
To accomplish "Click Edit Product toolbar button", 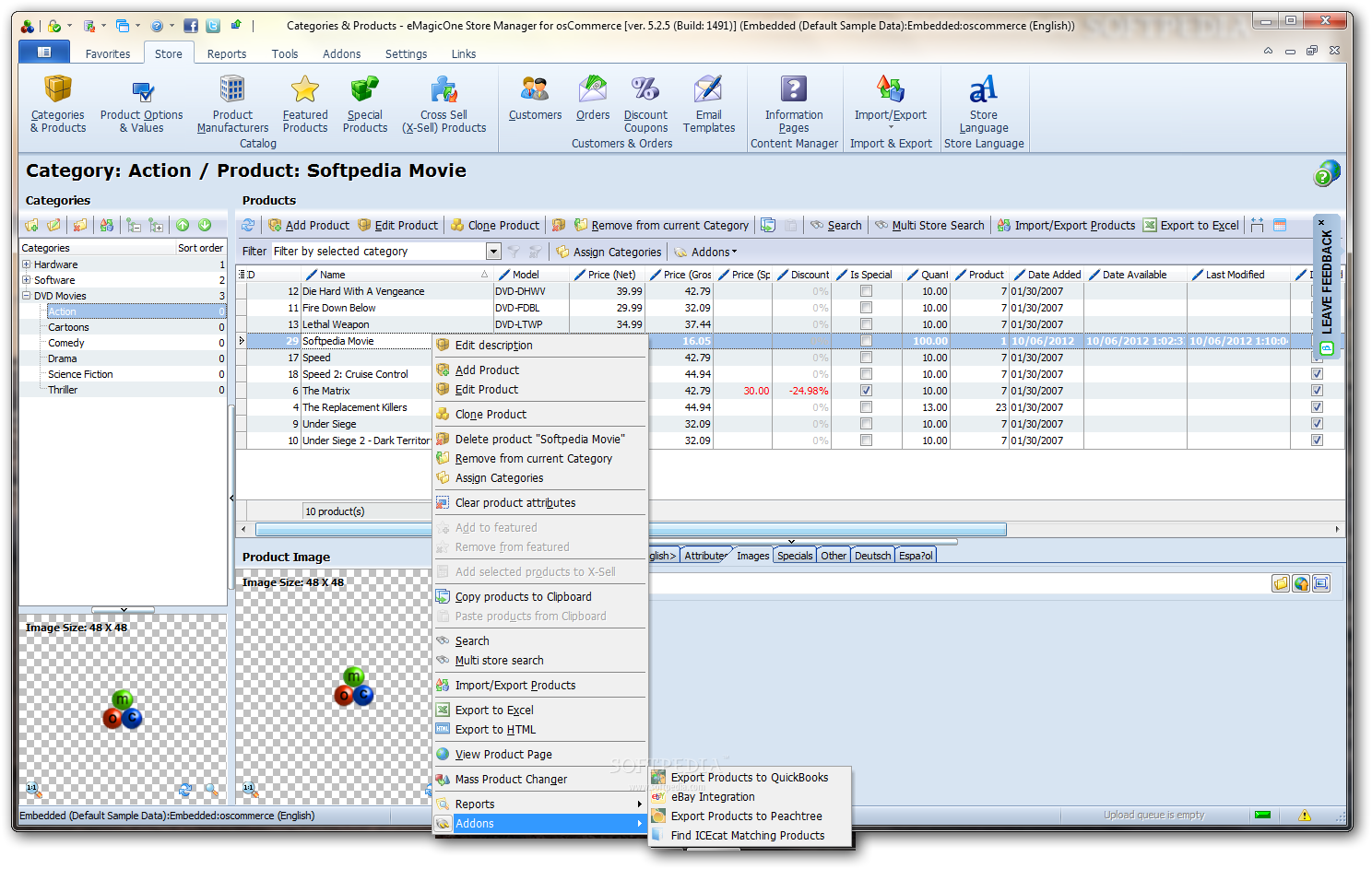I will coord(397,225).
